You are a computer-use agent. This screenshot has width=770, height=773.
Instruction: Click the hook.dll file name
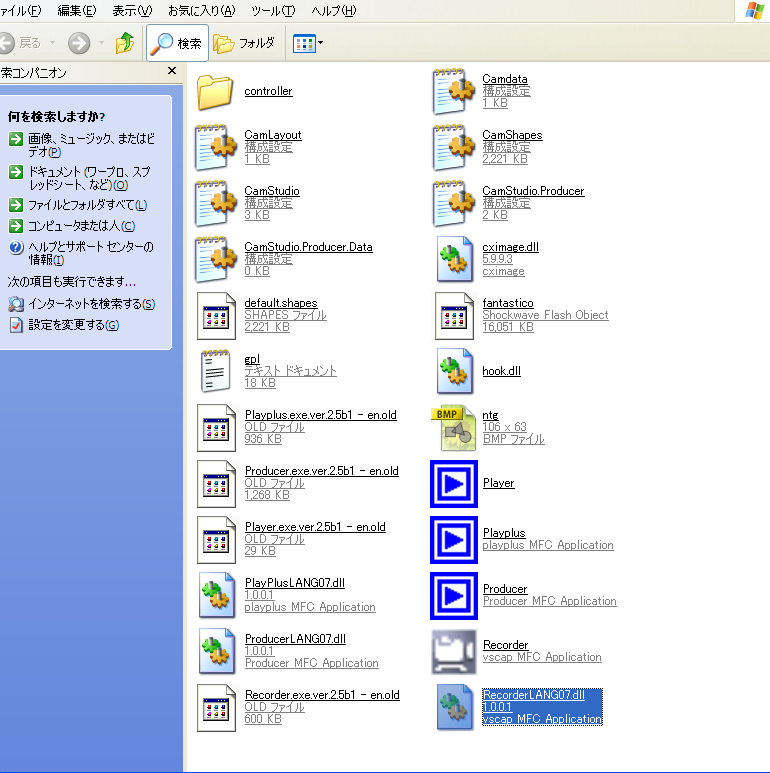click(501, 371)
